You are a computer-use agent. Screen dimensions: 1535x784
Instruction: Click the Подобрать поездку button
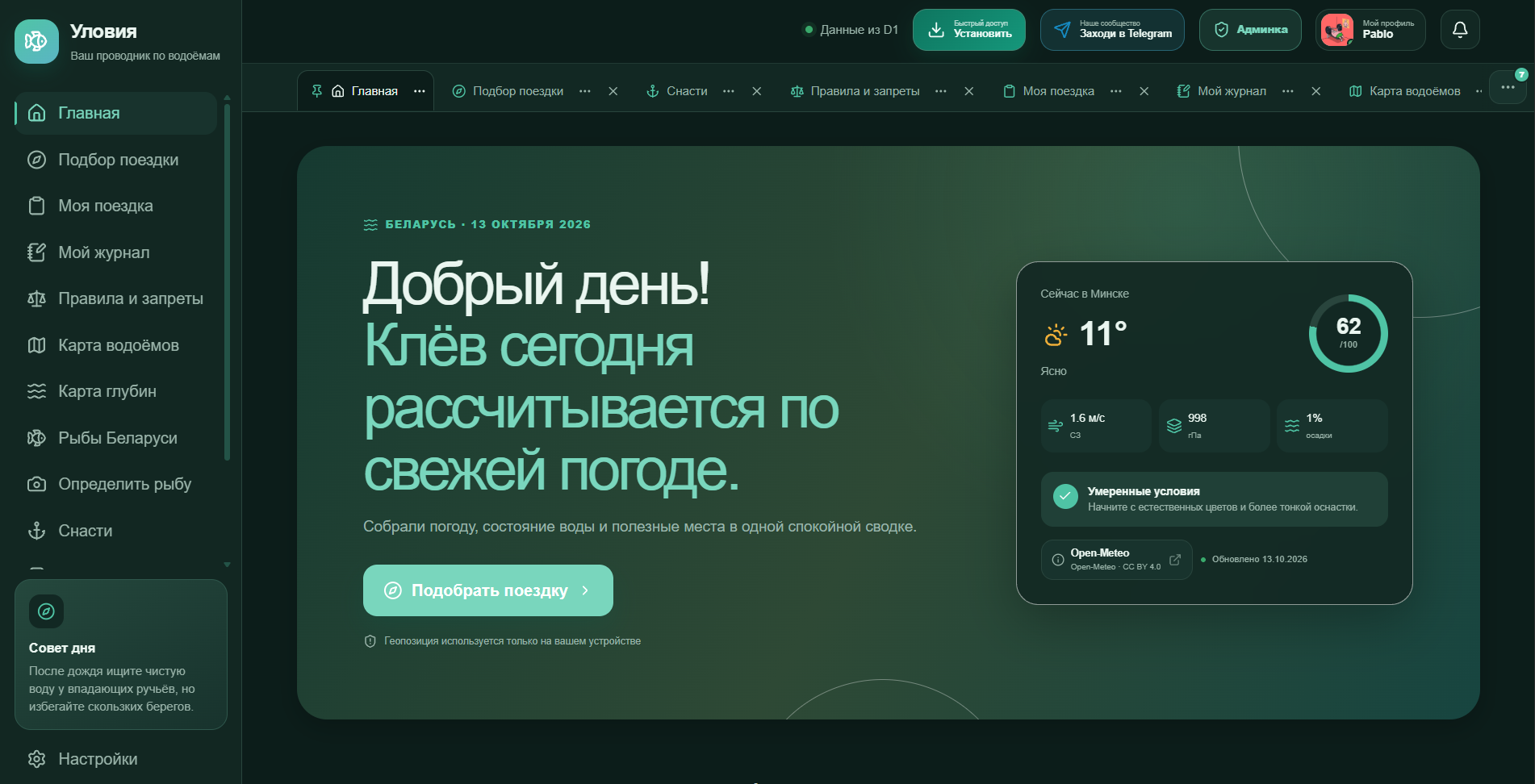pyautogui.click(x=488, y=590)
